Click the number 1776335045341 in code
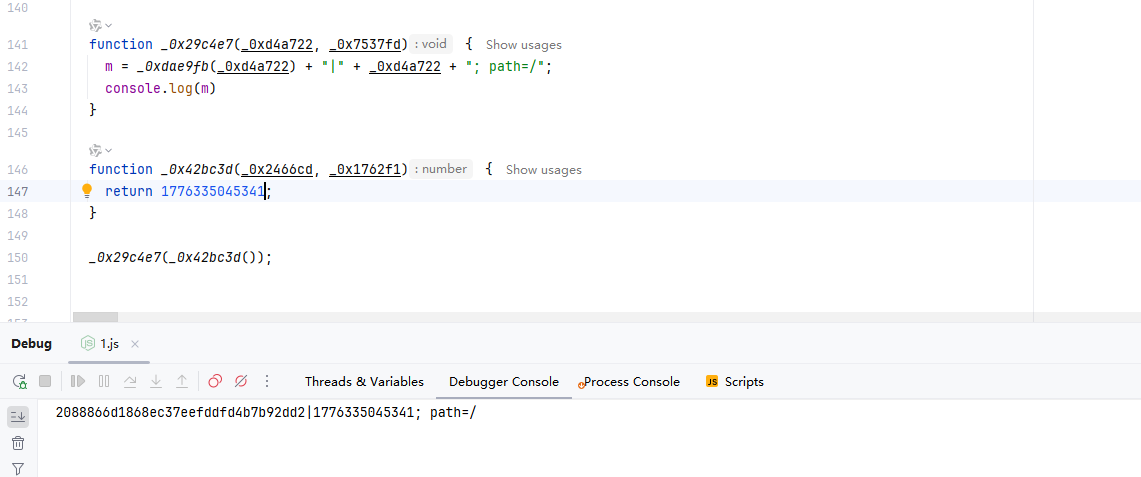 point(212,191)
